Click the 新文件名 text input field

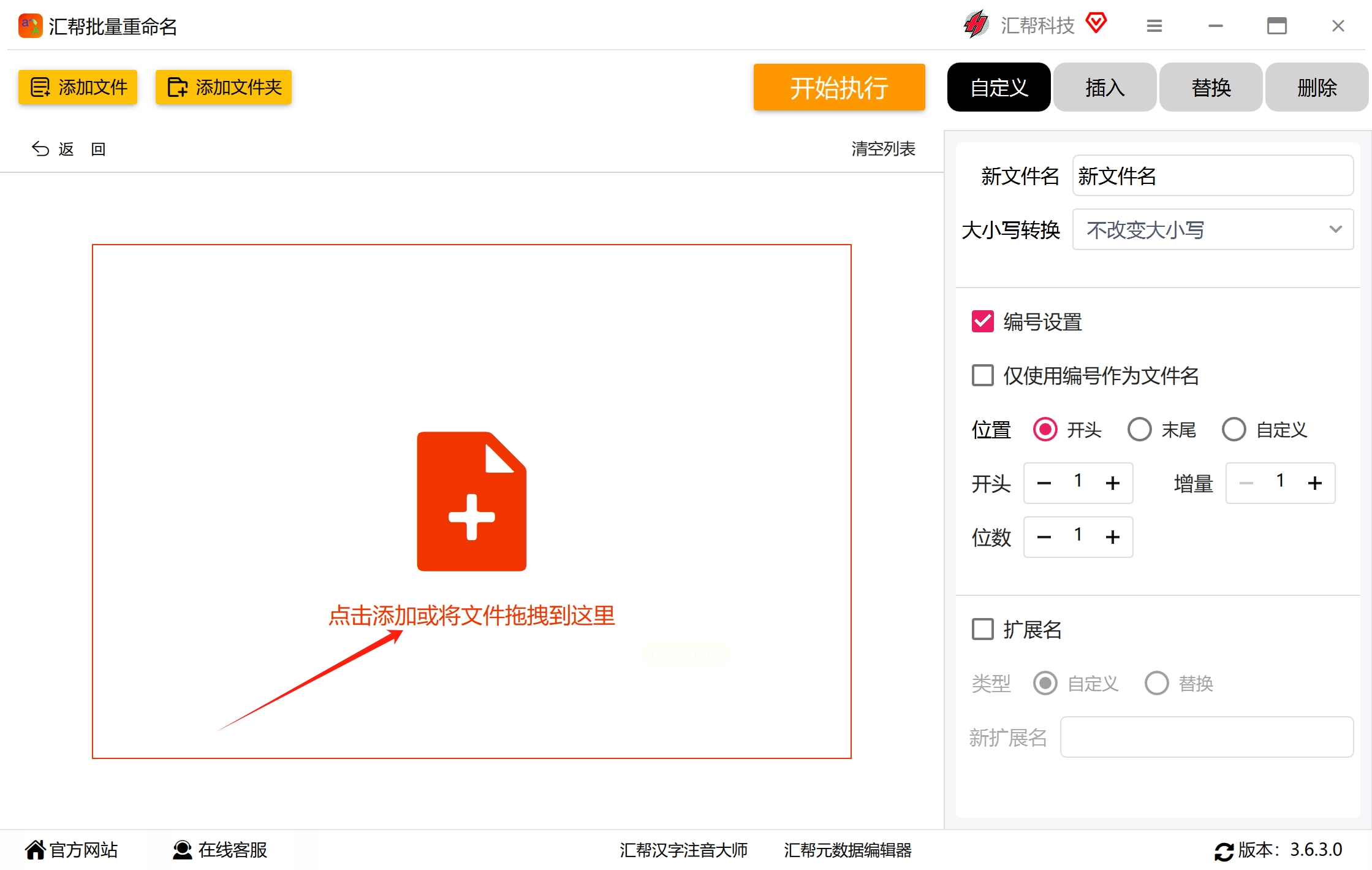1212,176
